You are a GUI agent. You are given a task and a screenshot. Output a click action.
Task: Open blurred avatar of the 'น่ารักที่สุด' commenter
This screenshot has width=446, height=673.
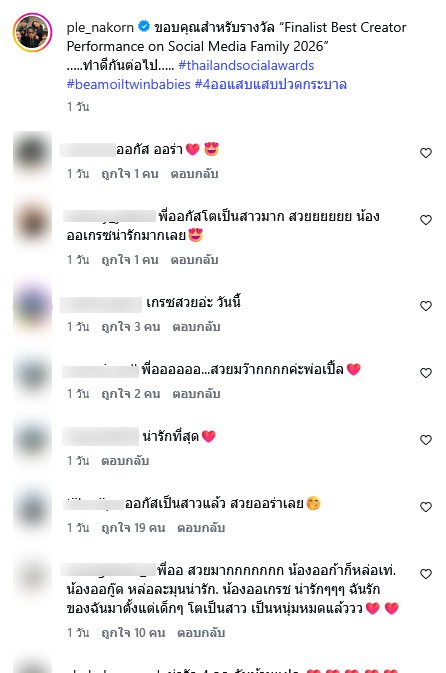coord(32,440)
